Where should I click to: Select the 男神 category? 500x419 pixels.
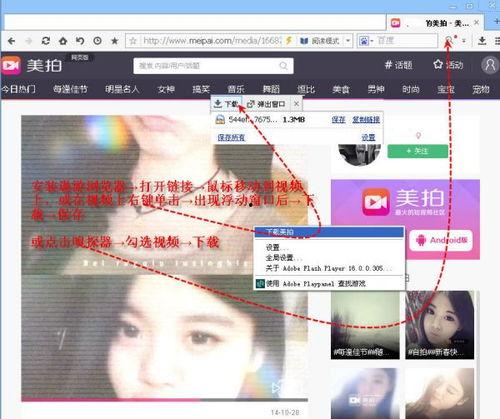point(376,89)
